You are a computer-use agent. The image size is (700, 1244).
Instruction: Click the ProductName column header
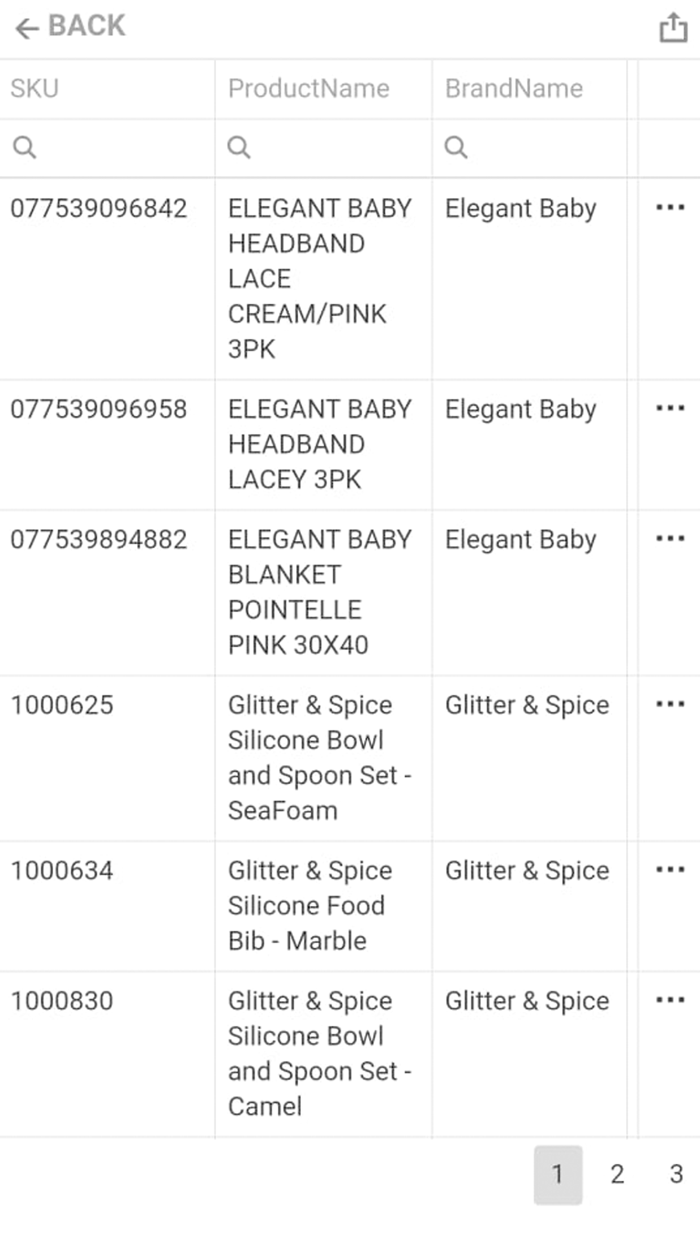coord(307,89)
